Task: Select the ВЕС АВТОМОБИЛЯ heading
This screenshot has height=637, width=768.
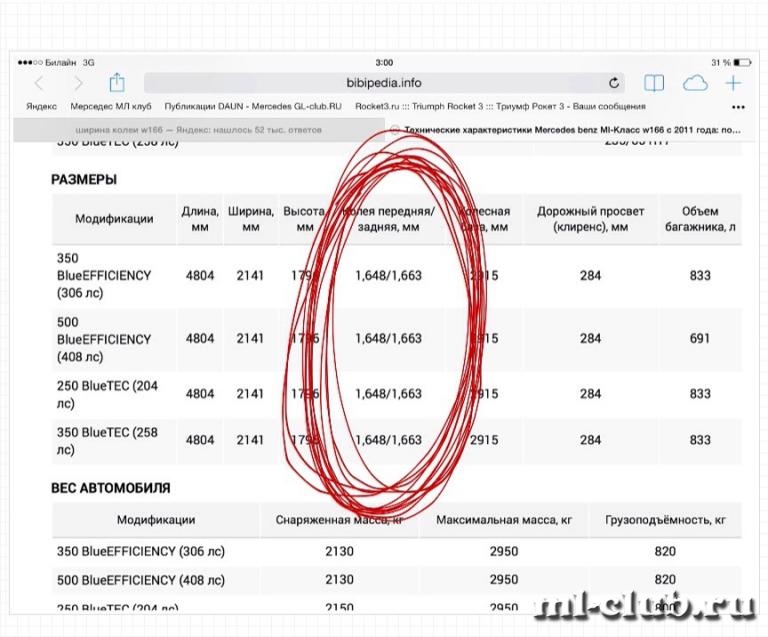Action: click(111, 488)
